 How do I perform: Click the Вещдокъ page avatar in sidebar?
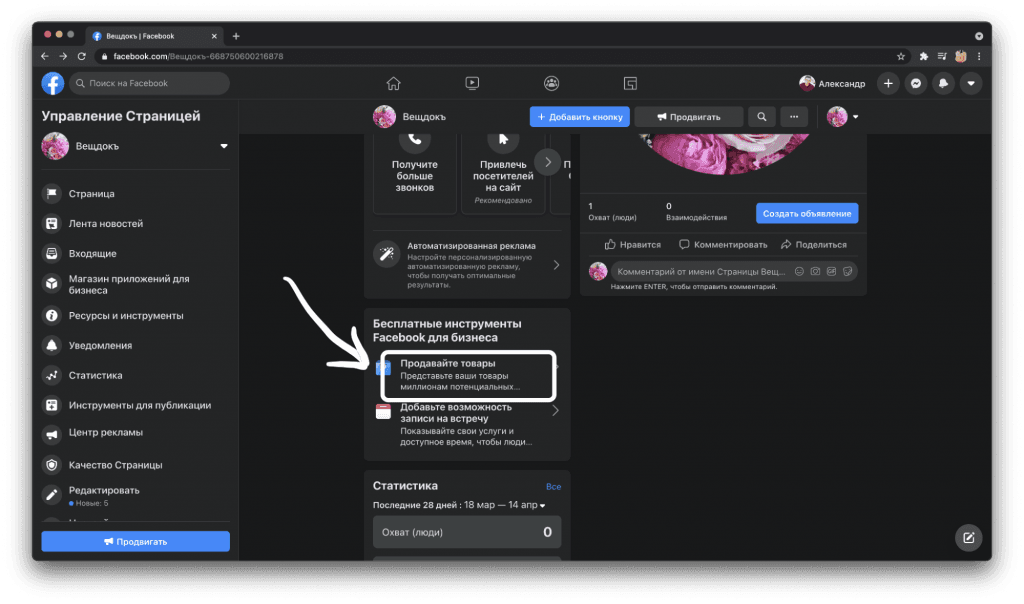pyautogui.click(x=56, y=146)
